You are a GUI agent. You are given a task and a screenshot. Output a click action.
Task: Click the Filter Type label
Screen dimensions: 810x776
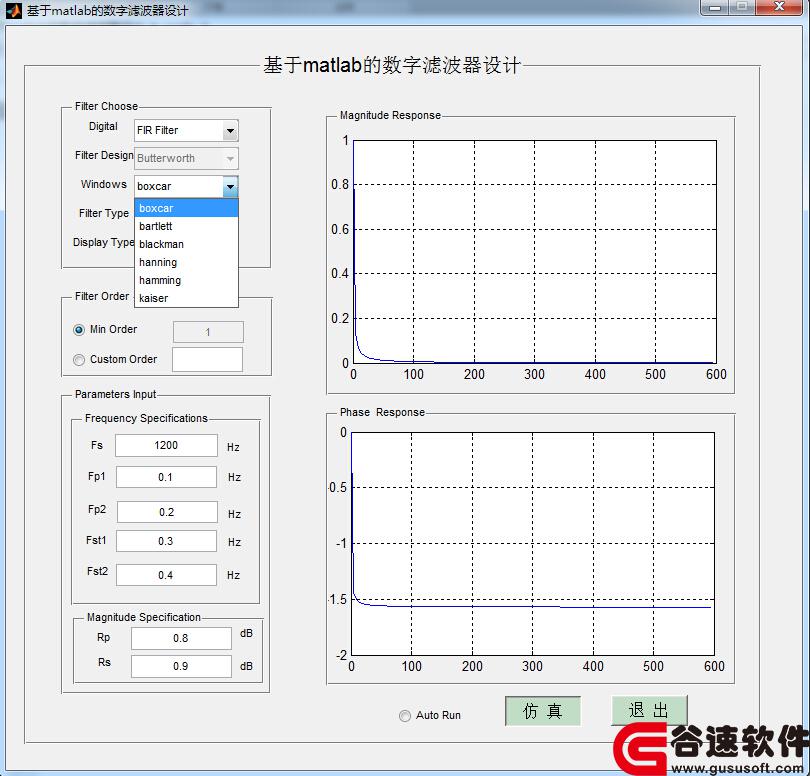point(104,213)
